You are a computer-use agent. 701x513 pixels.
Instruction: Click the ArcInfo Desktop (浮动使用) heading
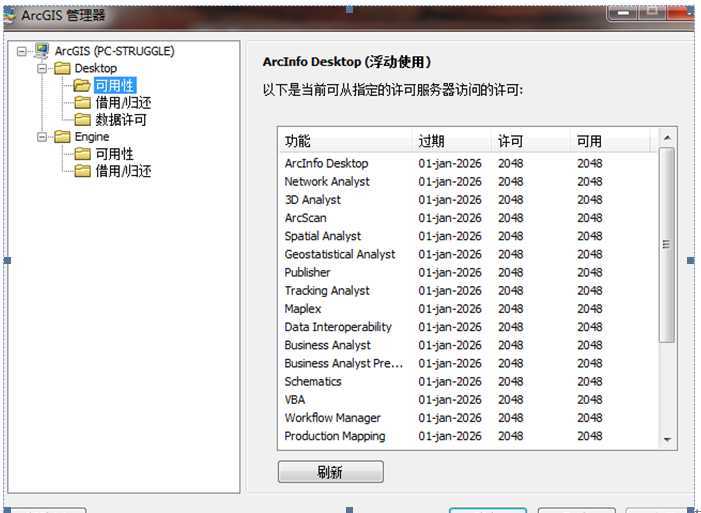click(347, 62)
